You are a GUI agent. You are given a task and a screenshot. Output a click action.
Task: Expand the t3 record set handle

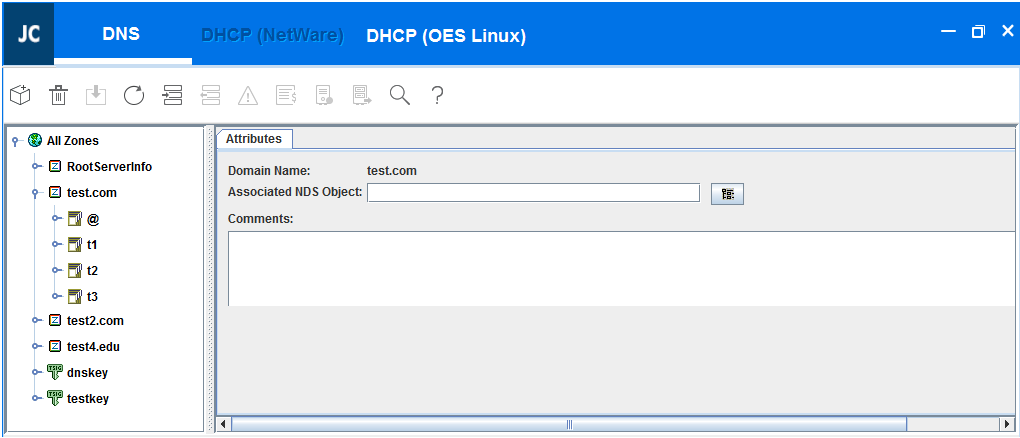tap(57, 296)
